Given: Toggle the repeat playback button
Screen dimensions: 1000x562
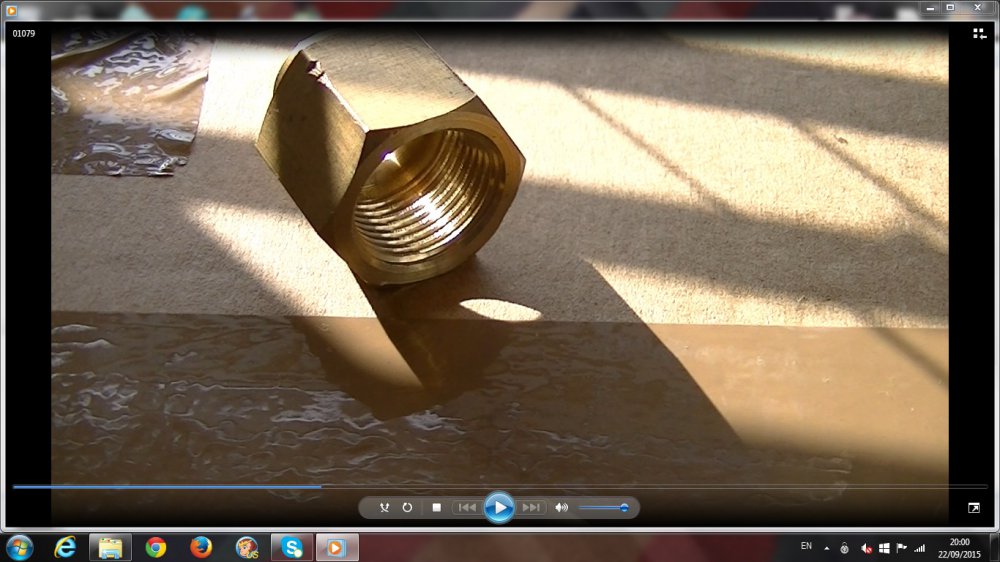Looking at the screenshot, I should [x=407, y=508].
